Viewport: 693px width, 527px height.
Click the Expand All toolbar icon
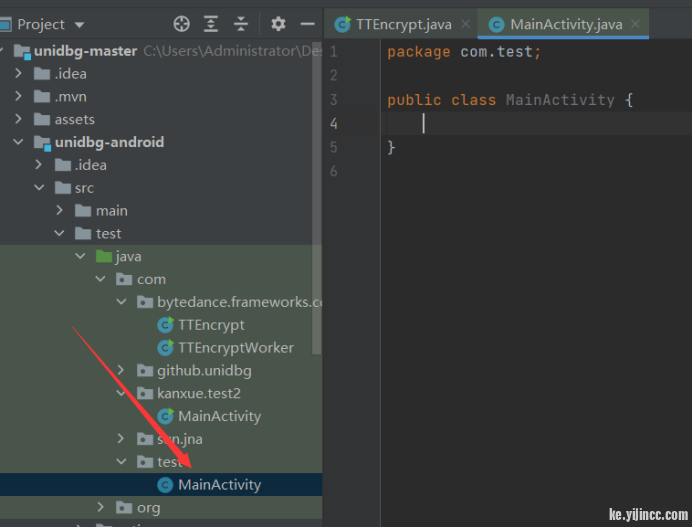pos(211,24)
